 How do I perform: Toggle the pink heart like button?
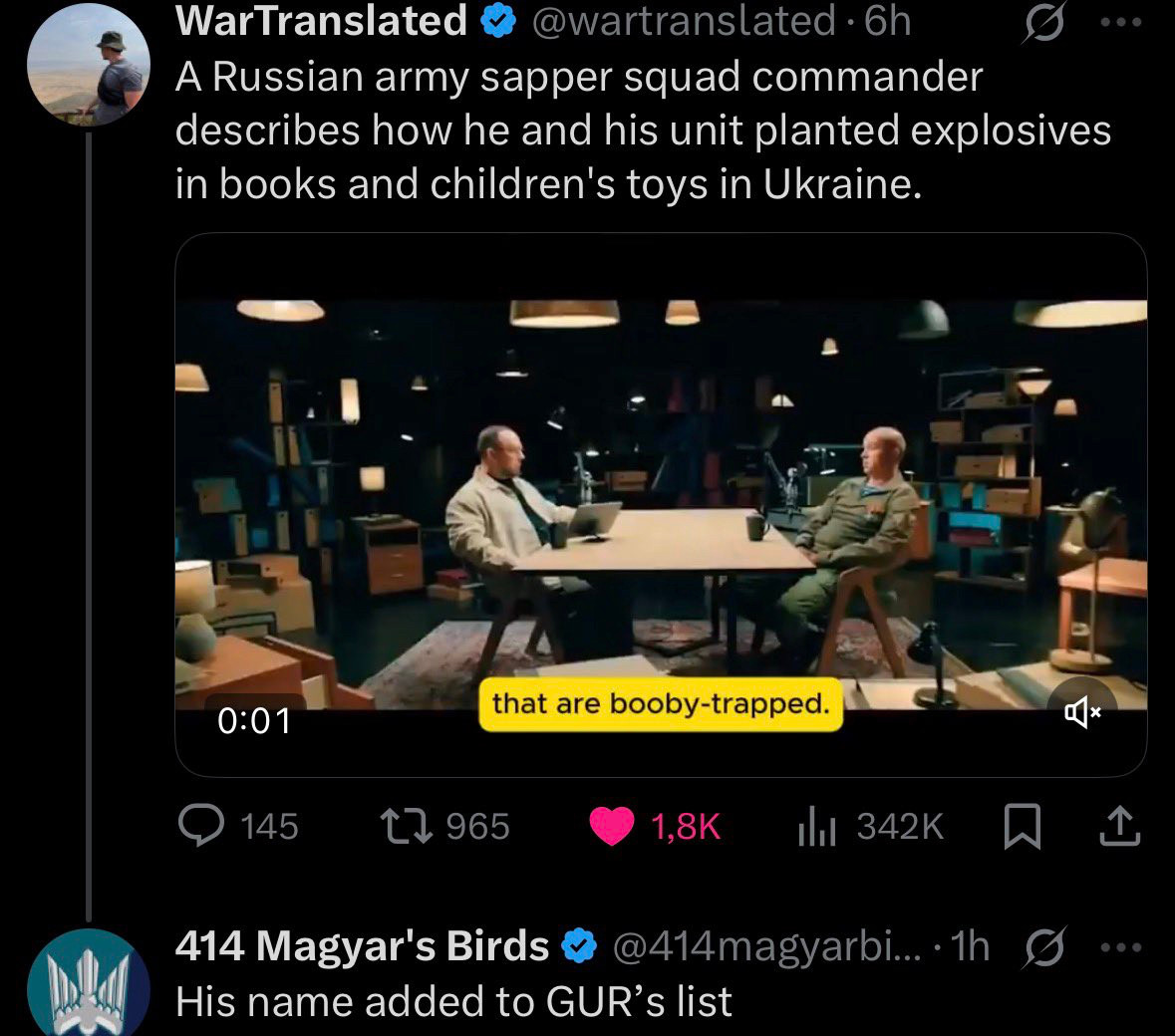click(612, 826)
